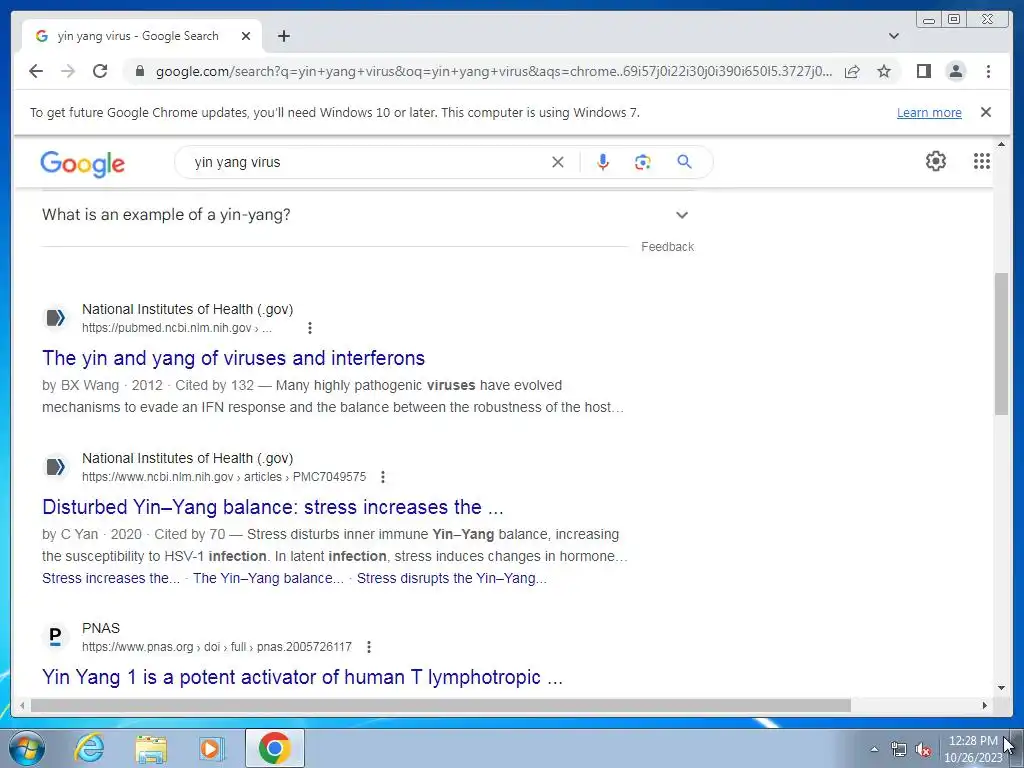Expand 'What is an example of a yin-yang?'
1024x768 pixels.
tap(368, 215)
